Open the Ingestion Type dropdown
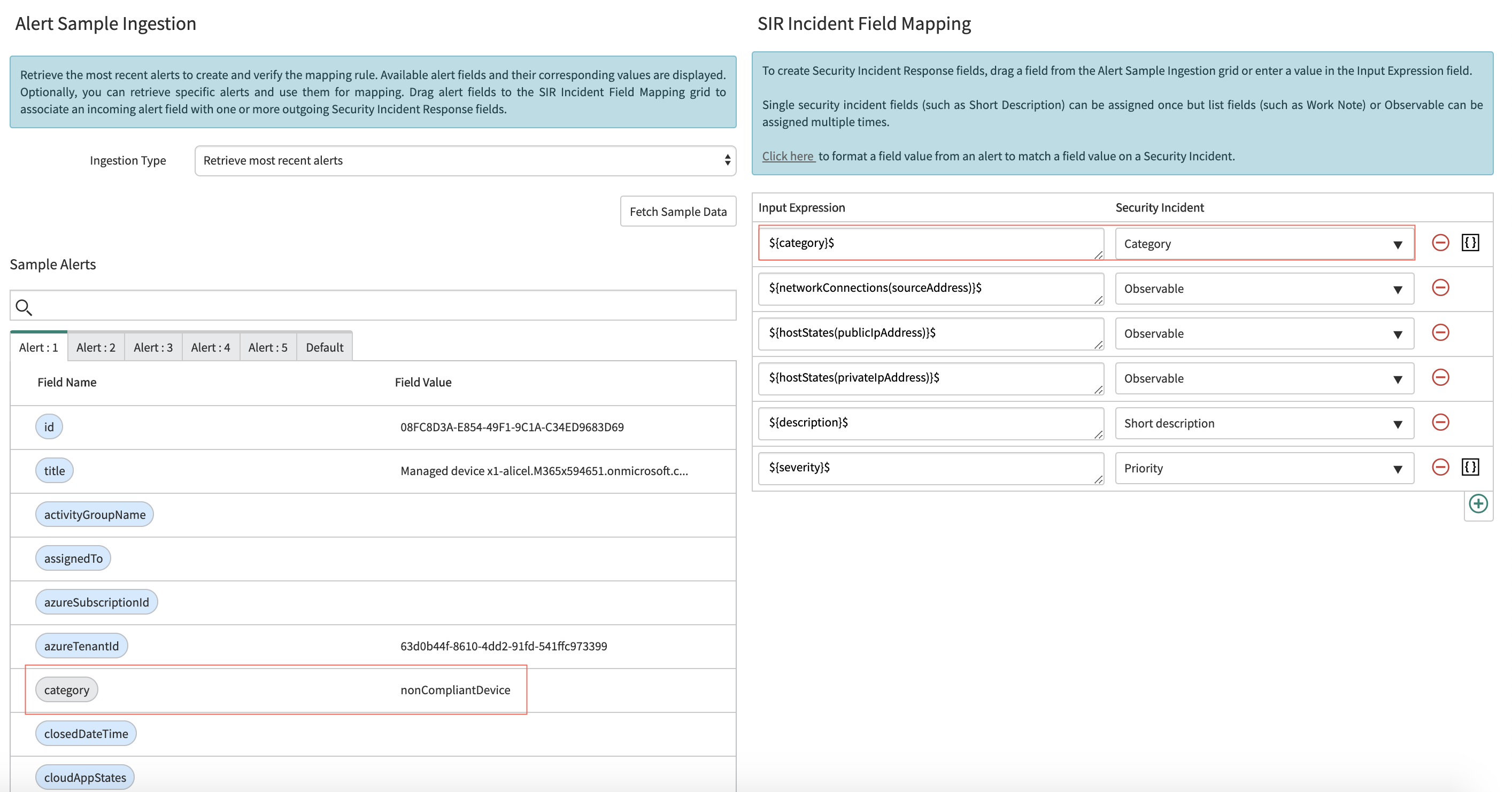Image resolution: width=1512 pixels, height=792 pixels. pos(465,161)
